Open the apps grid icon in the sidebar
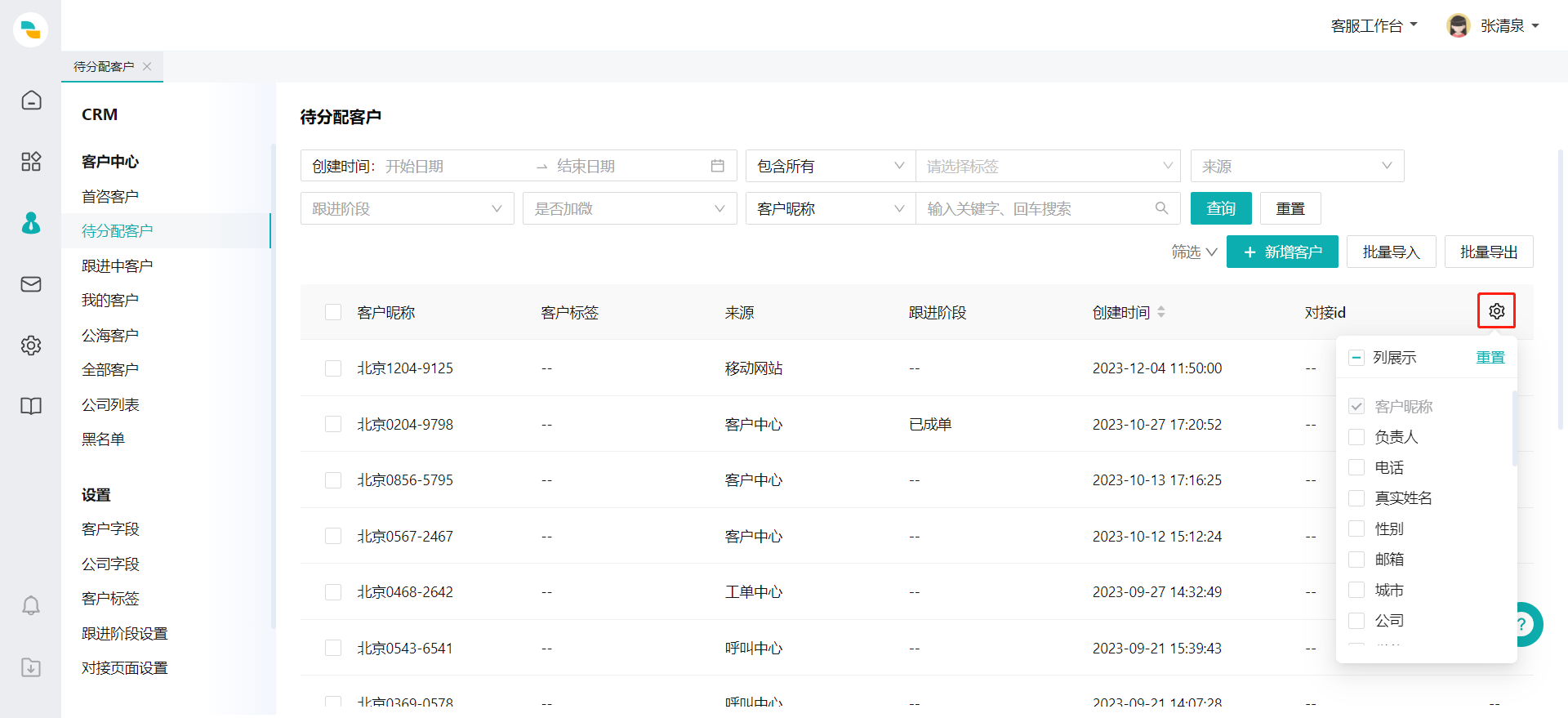Viewport: 1568px width, 718px height. pos(31,161)
